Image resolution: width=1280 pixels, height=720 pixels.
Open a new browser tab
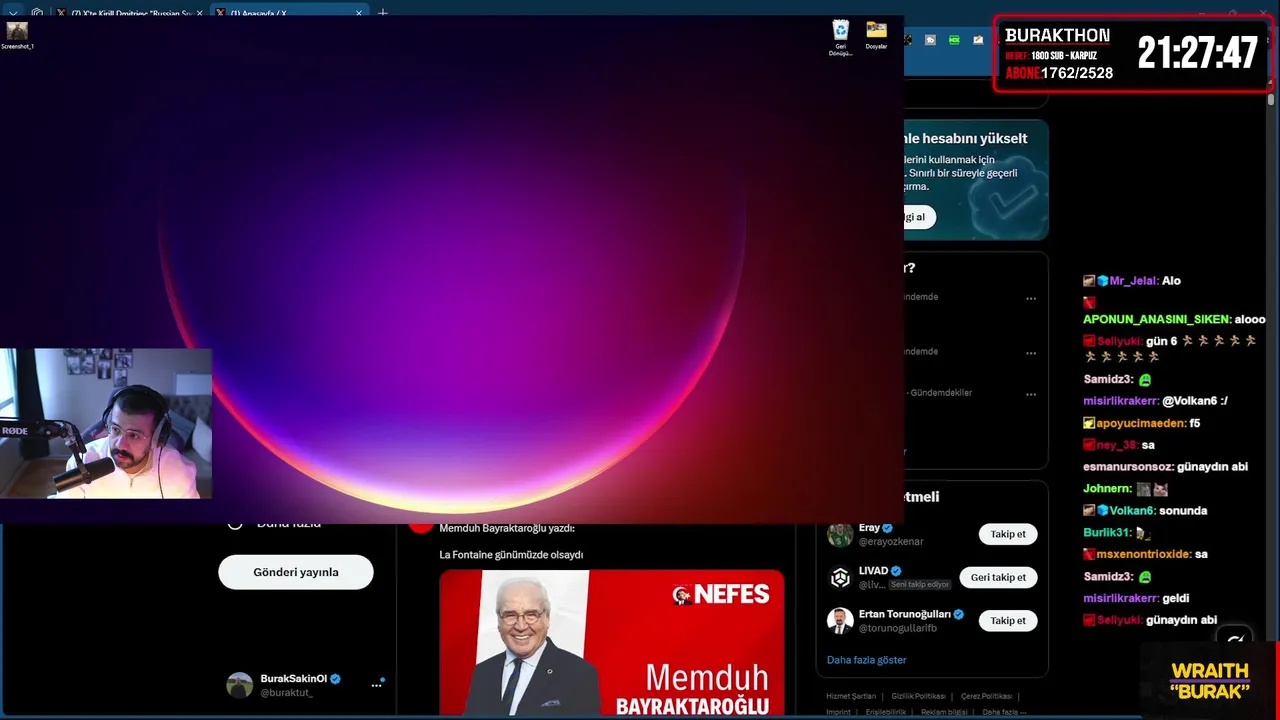point(383,13)
